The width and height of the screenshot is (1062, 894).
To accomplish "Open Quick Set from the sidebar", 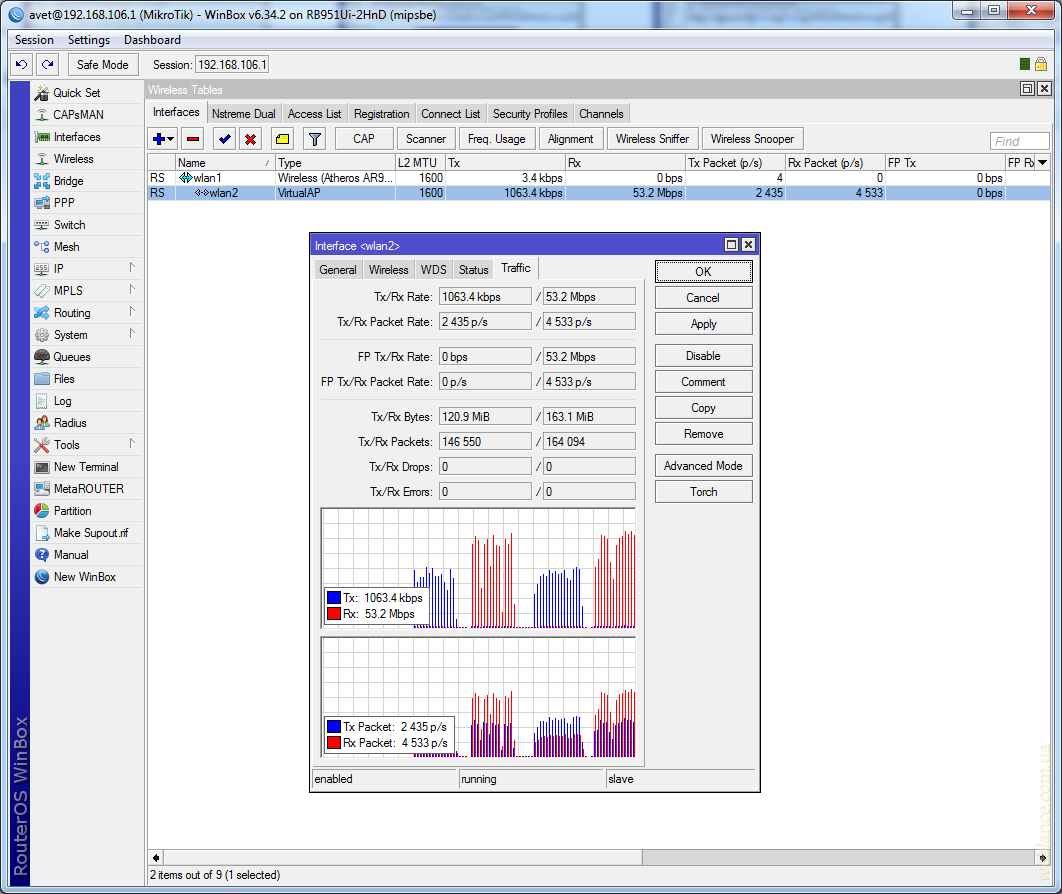I will (76, 93).
